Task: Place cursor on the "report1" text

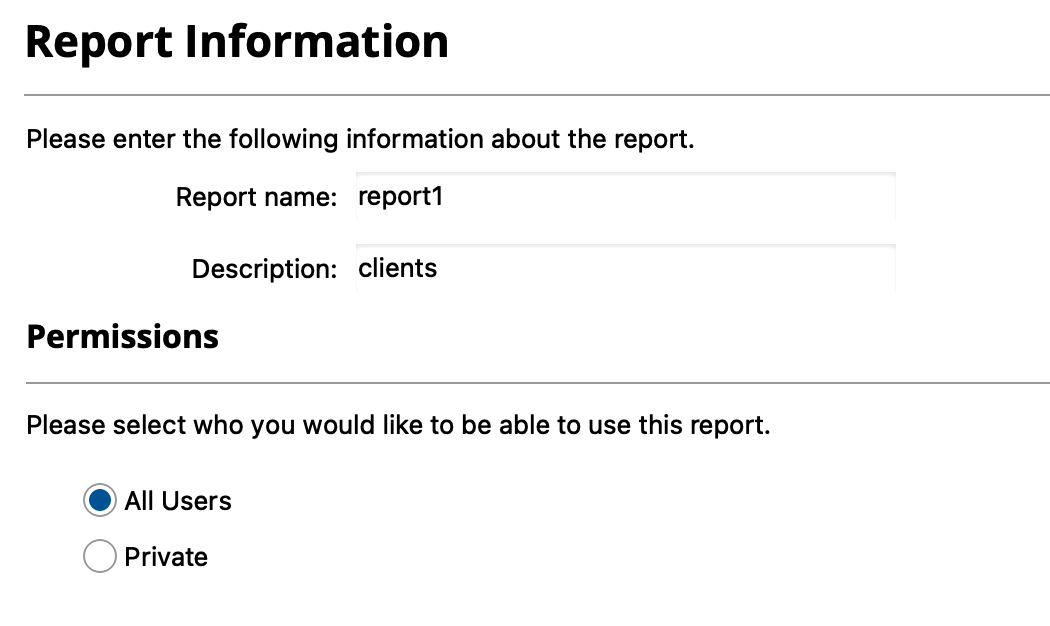Action: coord(400,197)
